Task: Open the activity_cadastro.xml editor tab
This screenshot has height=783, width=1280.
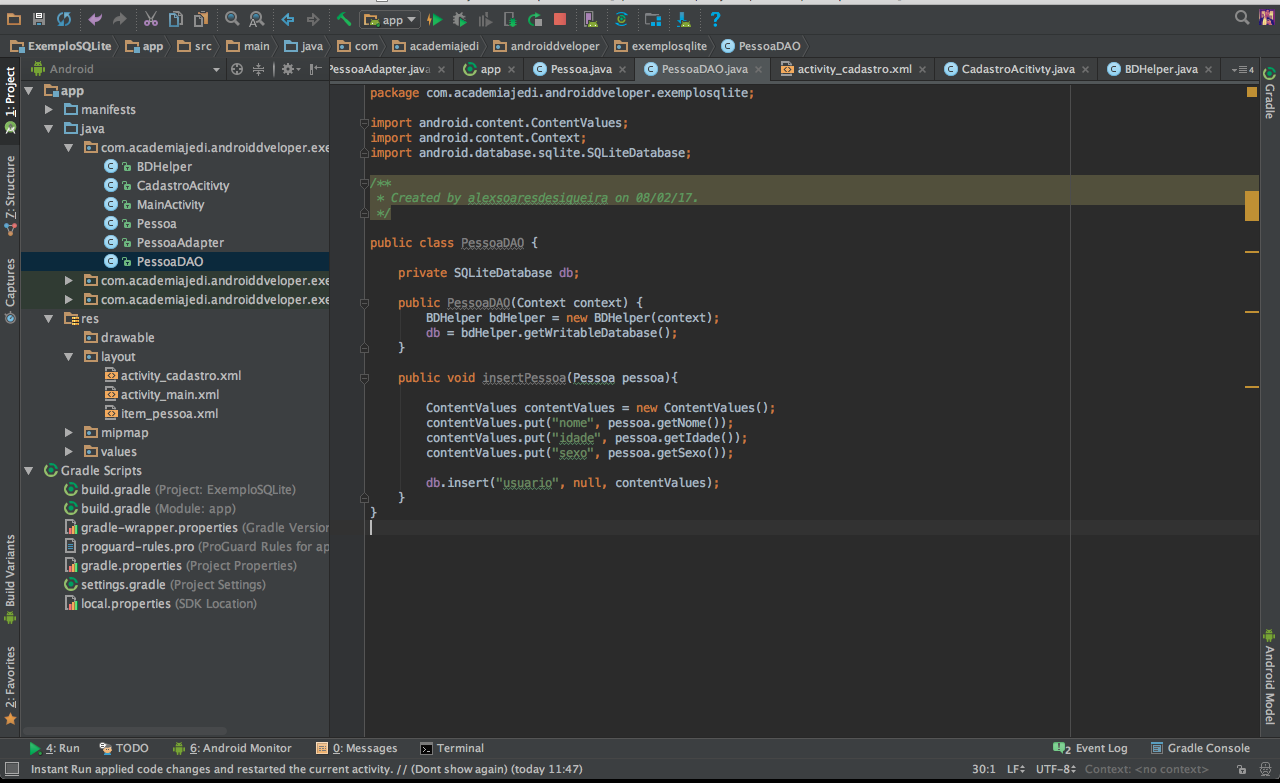Action: (853, 69)
